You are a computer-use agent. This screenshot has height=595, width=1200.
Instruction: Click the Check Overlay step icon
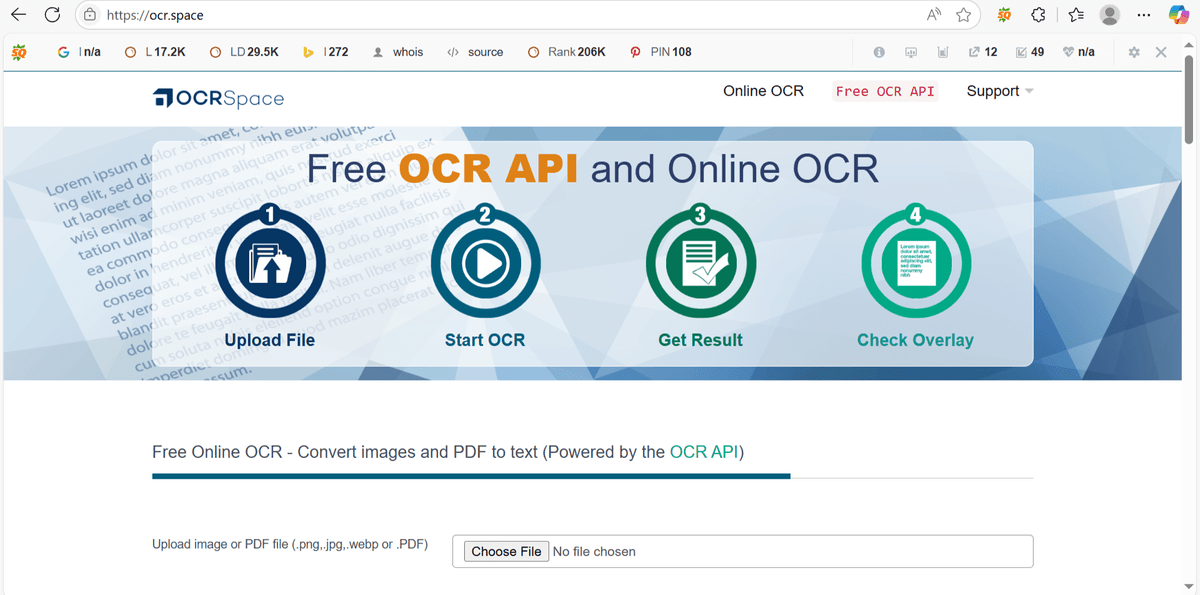tap(915, 263)
